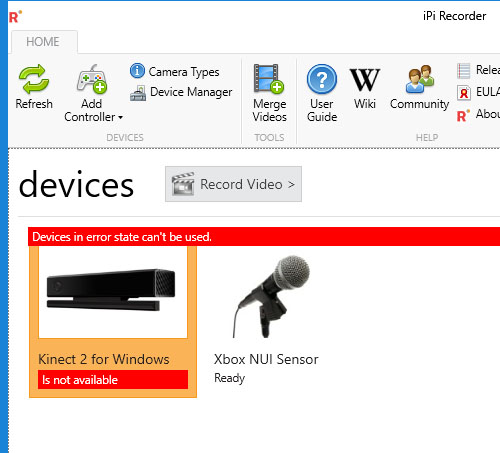Open the EULA certificate icon
Viewport: 500px width, 453px height.
click(x=463, y=93)
